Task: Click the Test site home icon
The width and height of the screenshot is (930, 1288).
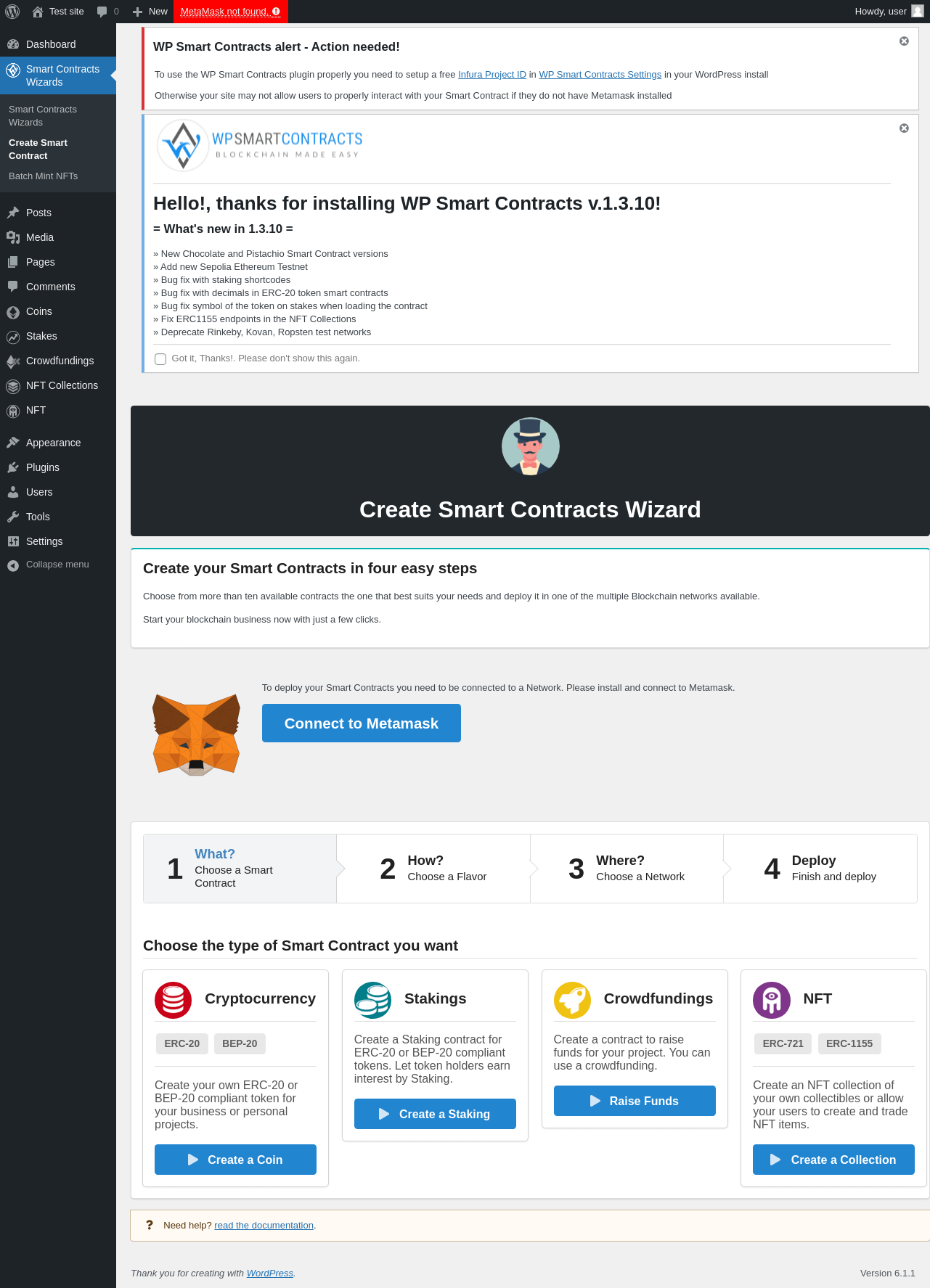Action: (38, 12)
